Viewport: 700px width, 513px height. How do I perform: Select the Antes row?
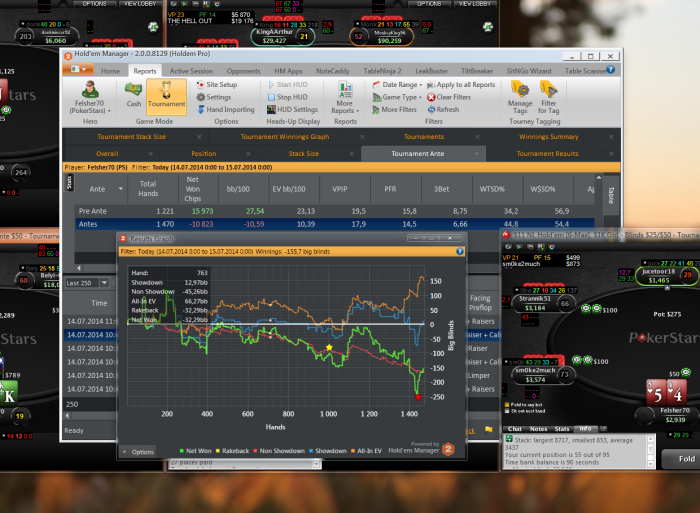click(x=335, y=224)
